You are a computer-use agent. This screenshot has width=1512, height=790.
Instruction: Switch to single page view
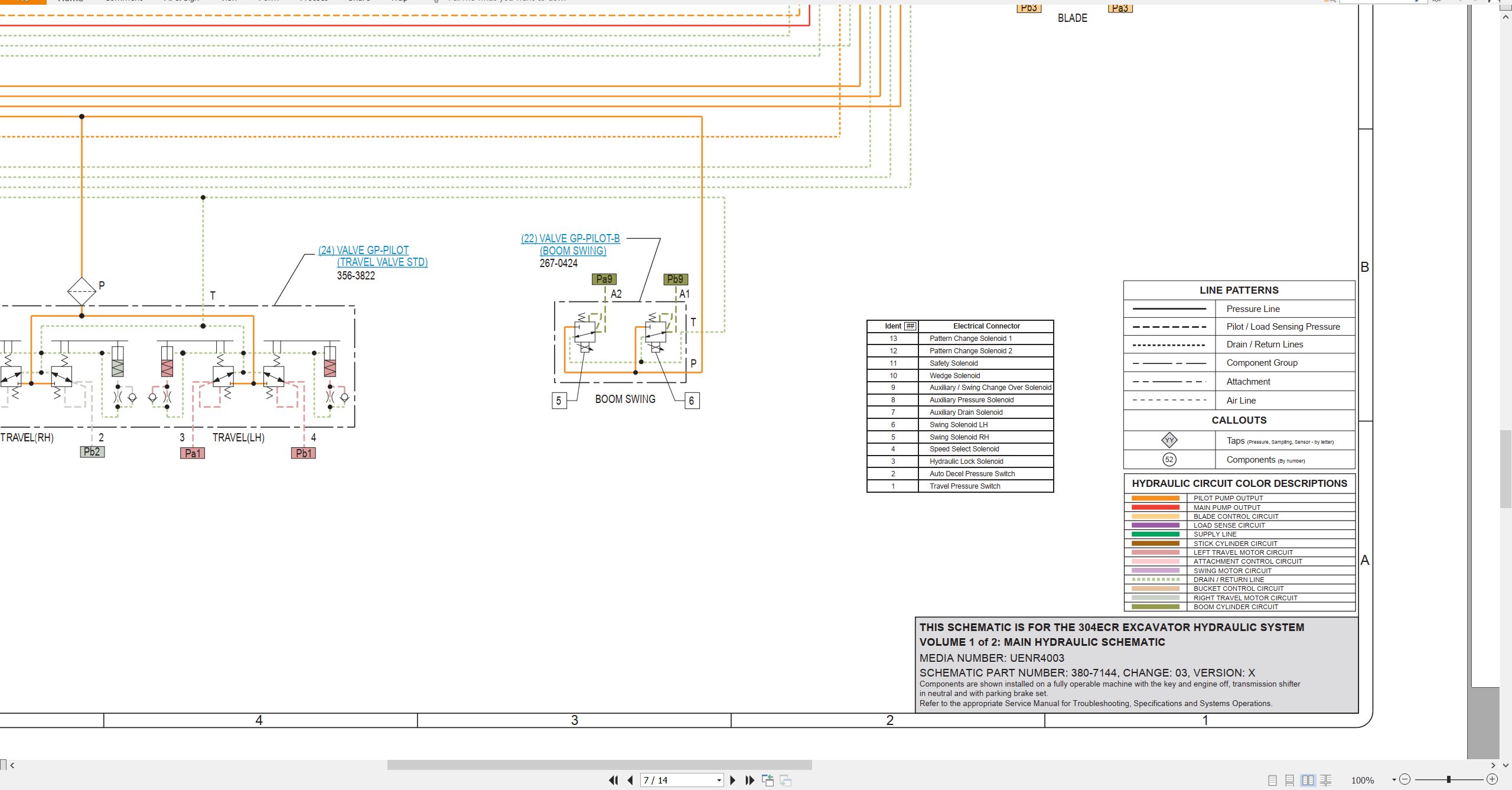1273,781
